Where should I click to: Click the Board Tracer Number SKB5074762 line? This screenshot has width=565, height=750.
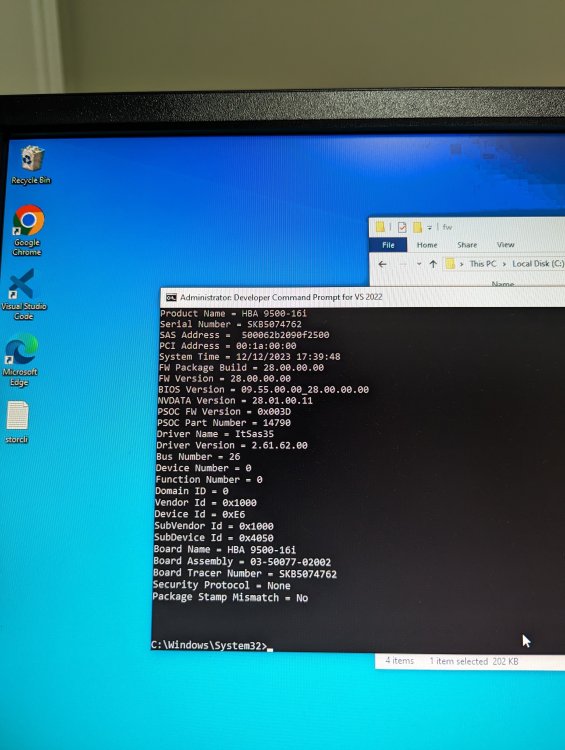[x=244, y=573]
